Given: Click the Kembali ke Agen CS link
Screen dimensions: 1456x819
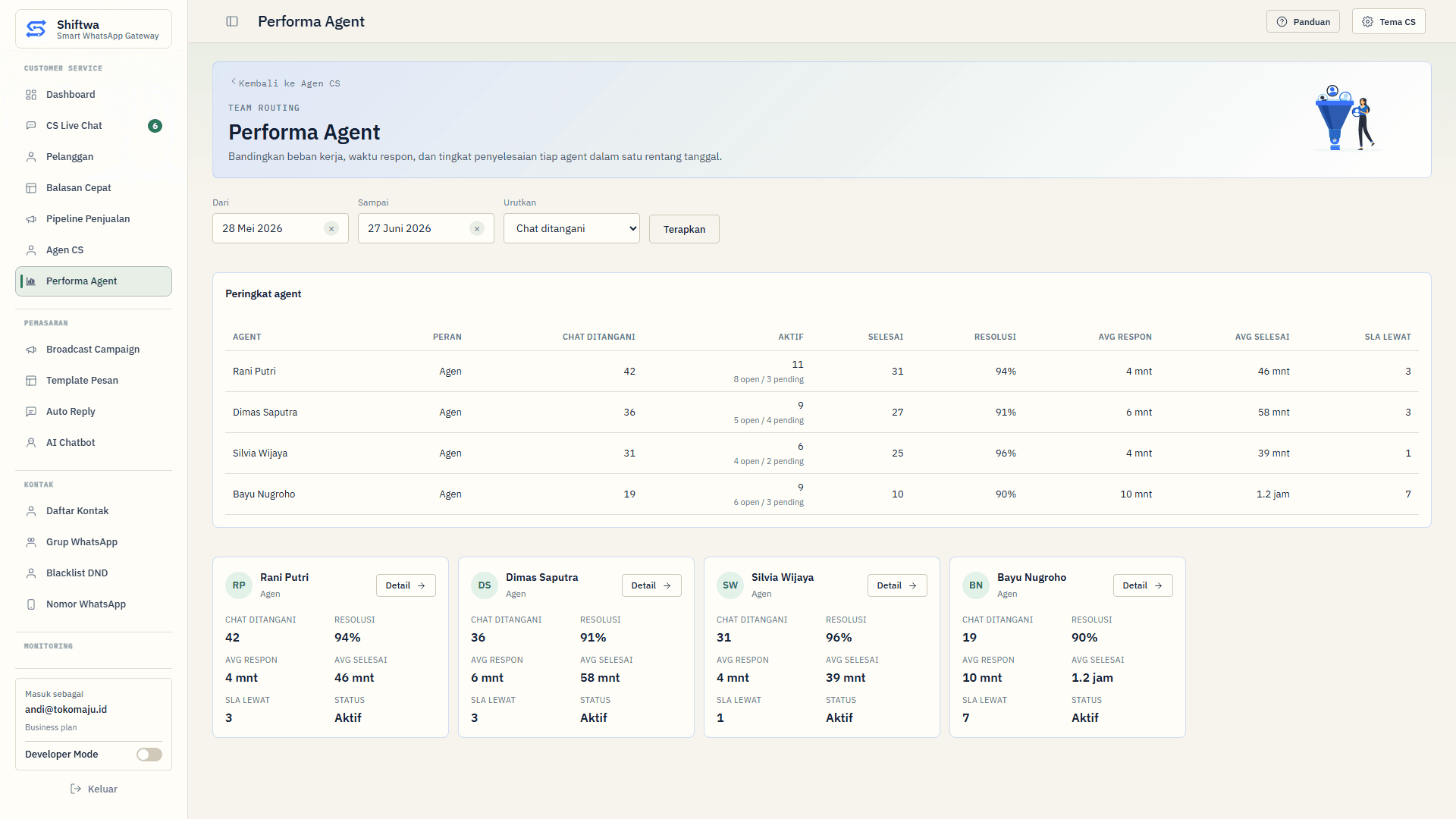Looking at the screenshot, I should click(286, 83).
